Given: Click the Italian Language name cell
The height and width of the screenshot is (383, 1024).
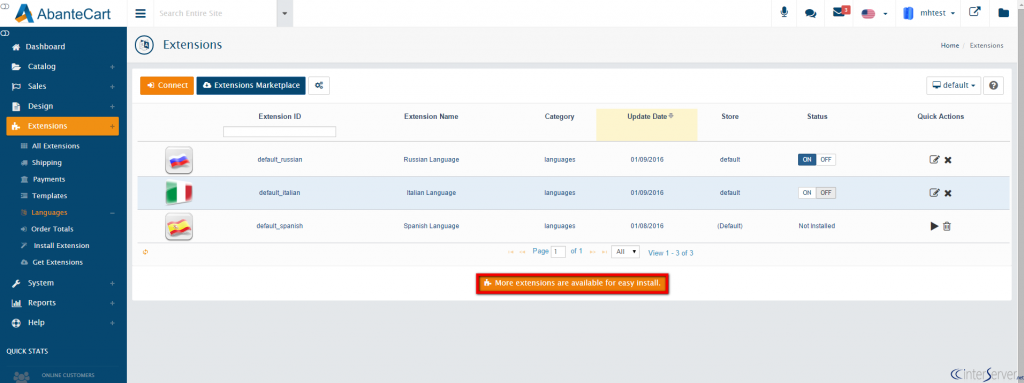Looking at the screenshot, I should (431, 193).
